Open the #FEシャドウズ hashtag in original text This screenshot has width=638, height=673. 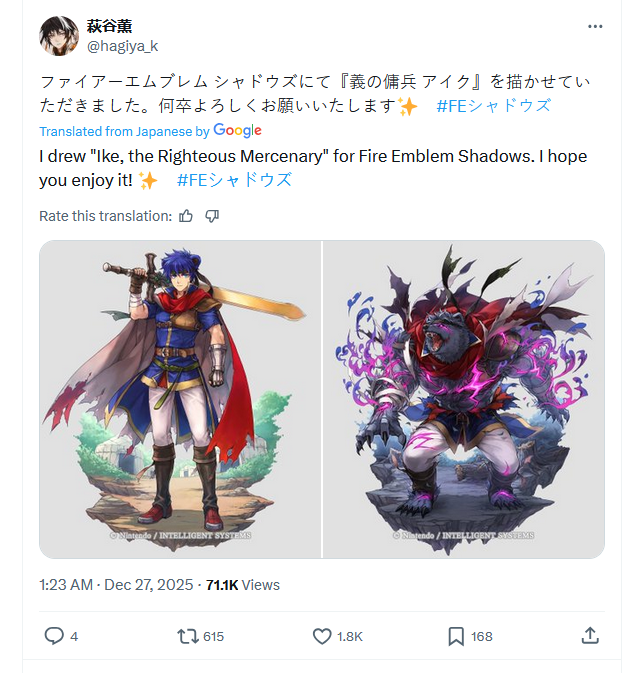pyautogui.click(x=494, y=106)
